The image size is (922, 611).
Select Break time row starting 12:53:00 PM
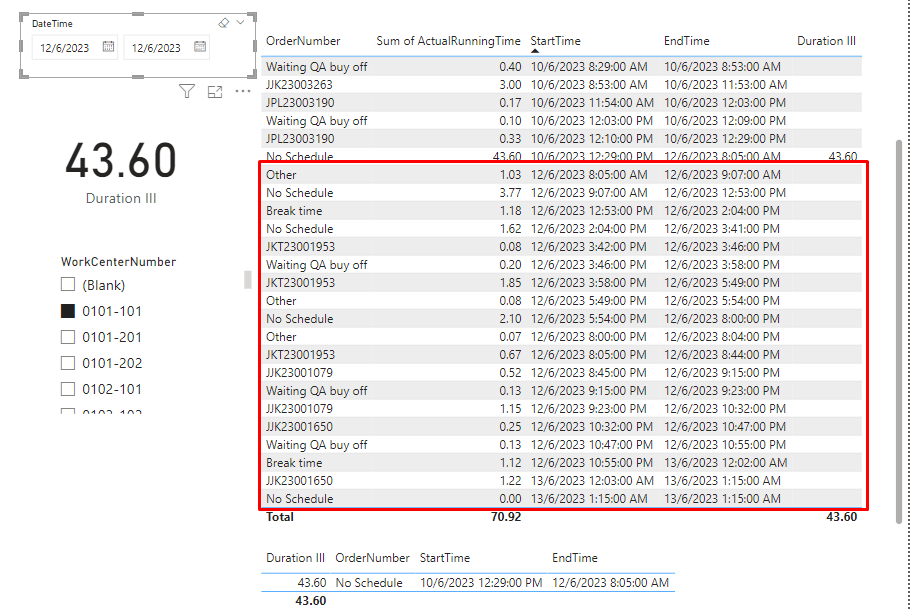(x=562, y=211)
